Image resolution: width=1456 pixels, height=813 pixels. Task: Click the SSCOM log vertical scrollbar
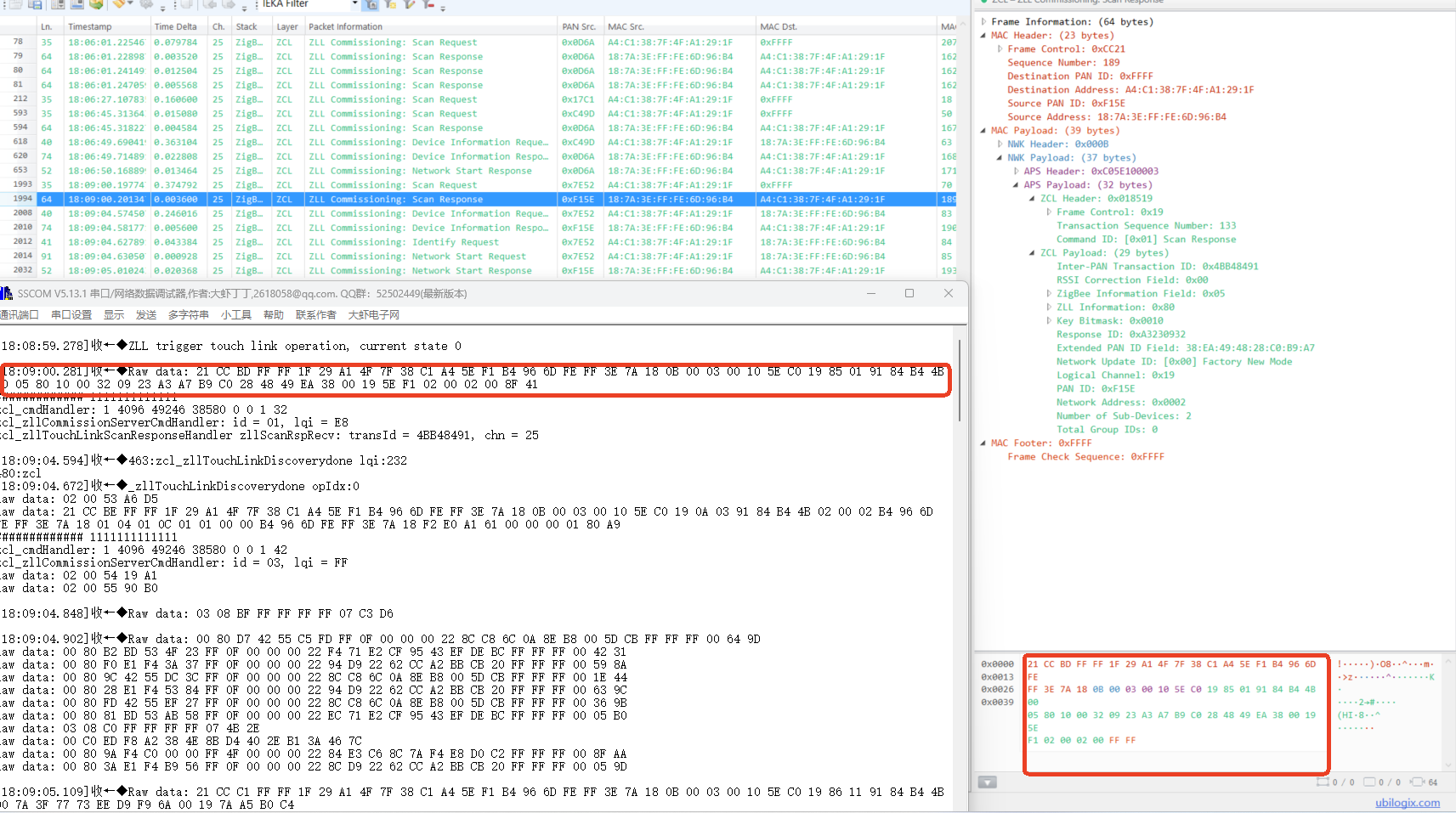click(x=960, y=381)
